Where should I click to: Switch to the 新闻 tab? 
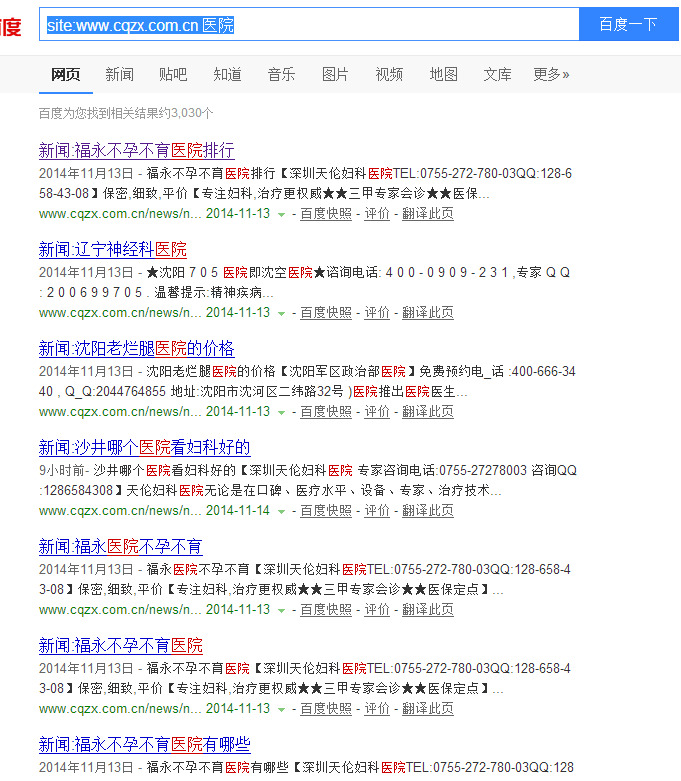120,75
